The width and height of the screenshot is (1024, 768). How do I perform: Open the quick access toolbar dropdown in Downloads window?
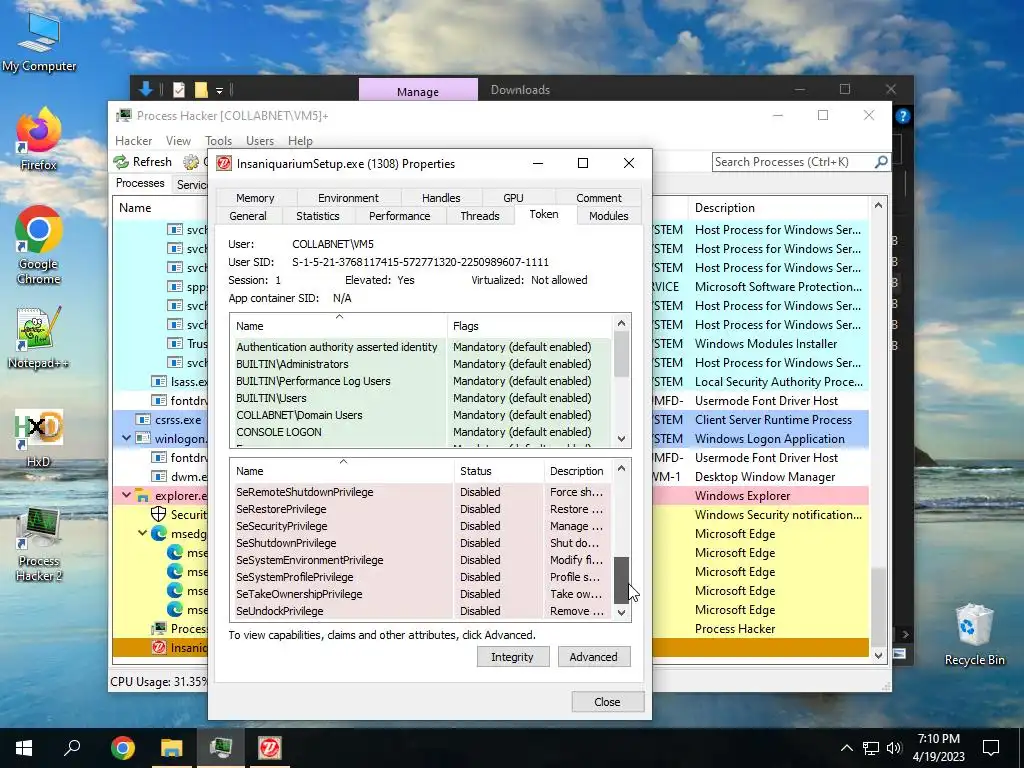(x=219, y=90)
